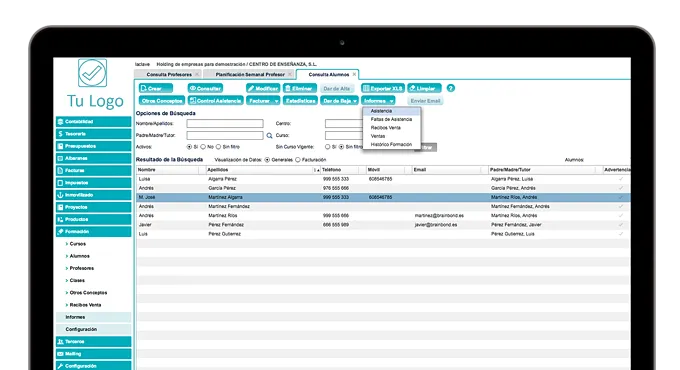Viewport: 680px width, 370px height.
Task: Choose Histórico Formación report
Action: pos(392,144)
